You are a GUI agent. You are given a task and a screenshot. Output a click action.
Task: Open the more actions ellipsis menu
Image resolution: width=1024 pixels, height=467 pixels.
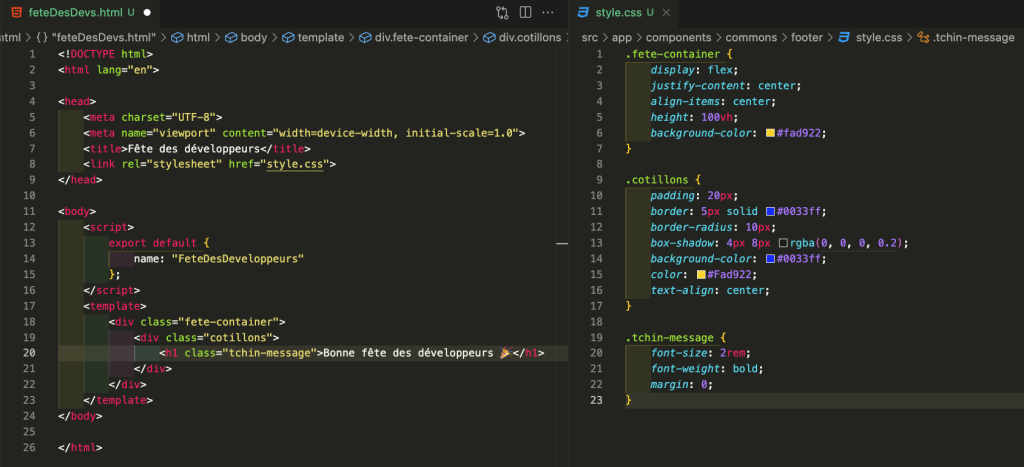549,12
